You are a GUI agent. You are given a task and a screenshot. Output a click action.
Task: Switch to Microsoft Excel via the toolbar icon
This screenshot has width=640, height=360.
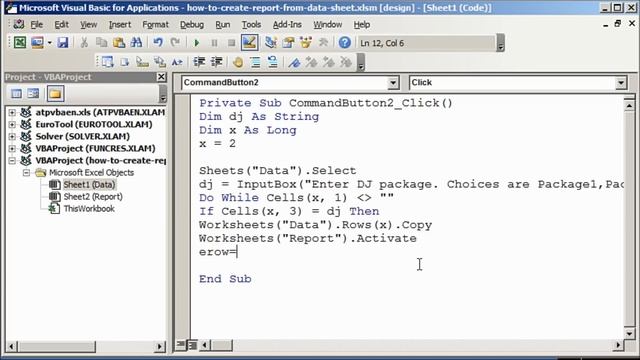20,42
